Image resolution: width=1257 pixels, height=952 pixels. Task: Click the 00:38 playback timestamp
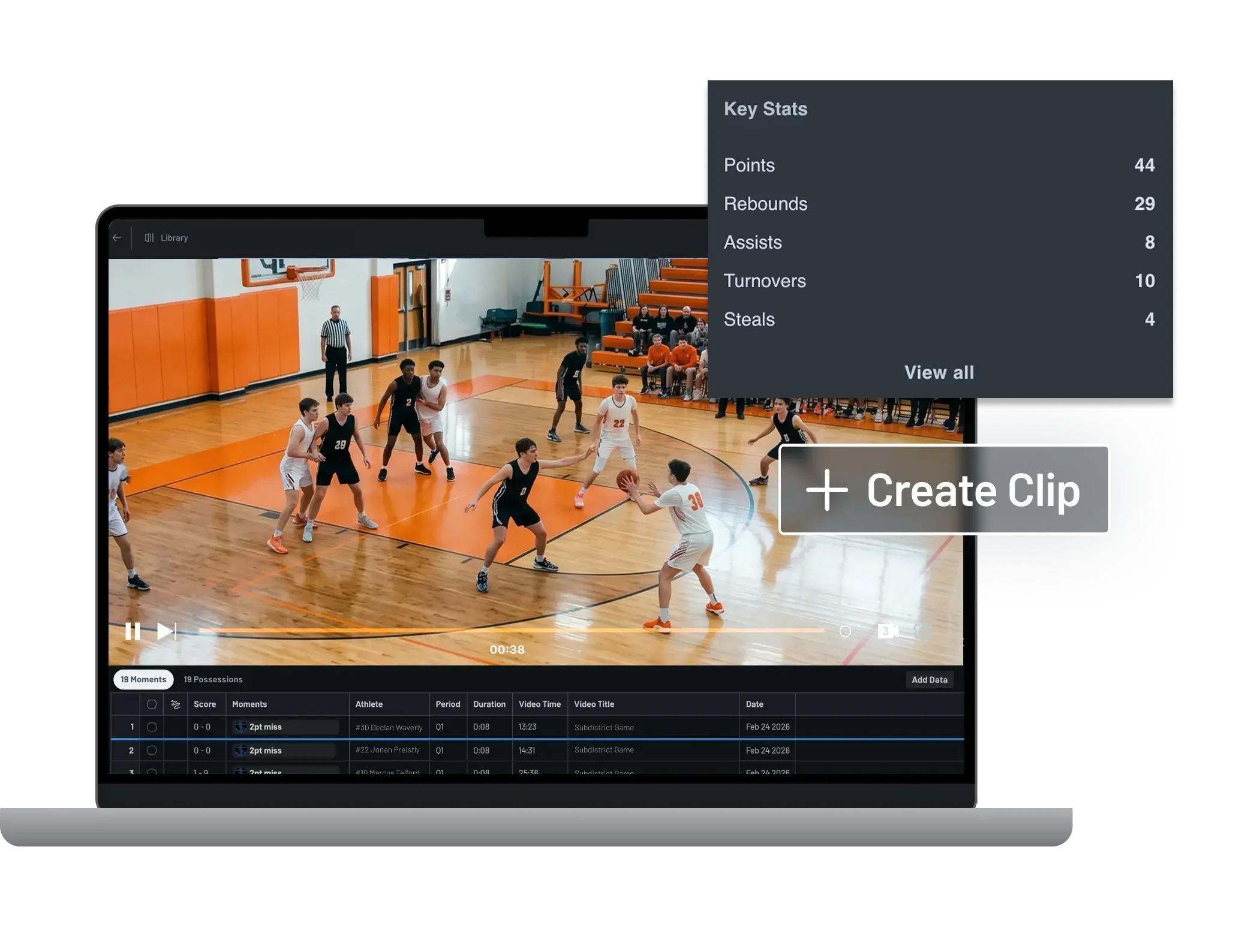pyautogui.click(x=507, y=650)
